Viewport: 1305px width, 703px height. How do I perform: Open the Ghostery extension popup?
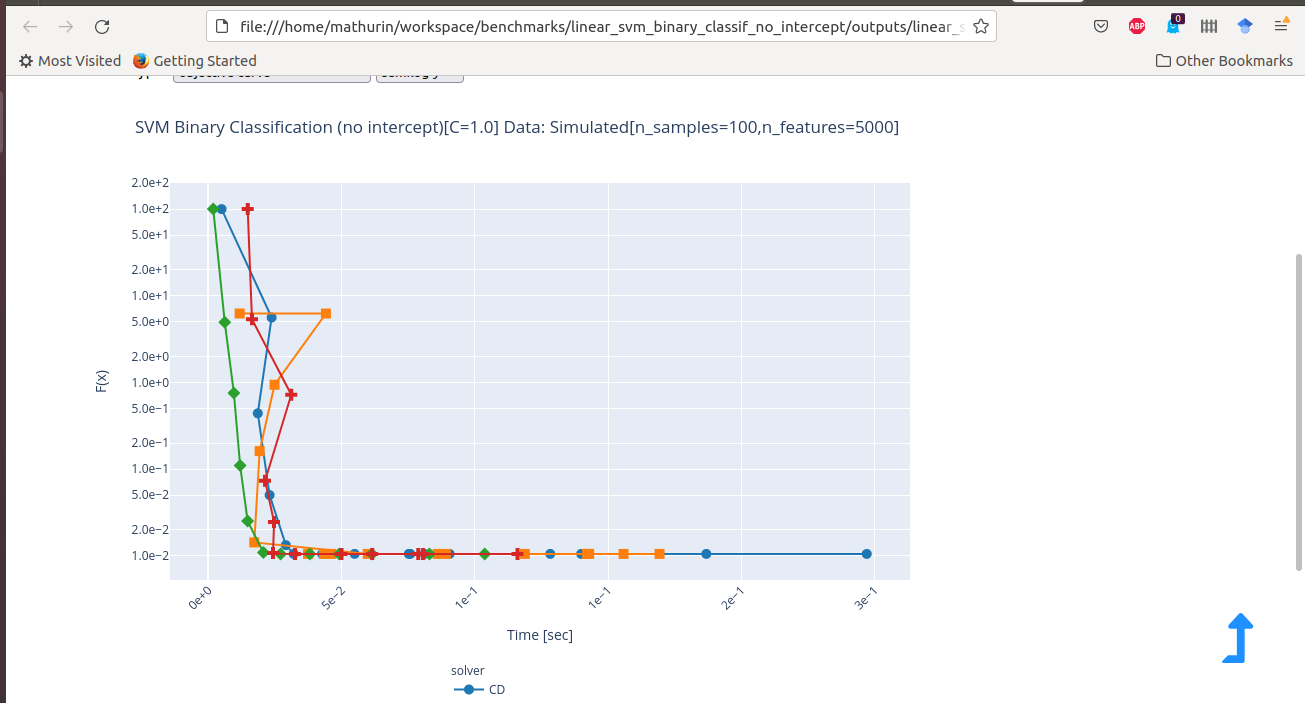pyautogui.click(x=1172, y=26)
